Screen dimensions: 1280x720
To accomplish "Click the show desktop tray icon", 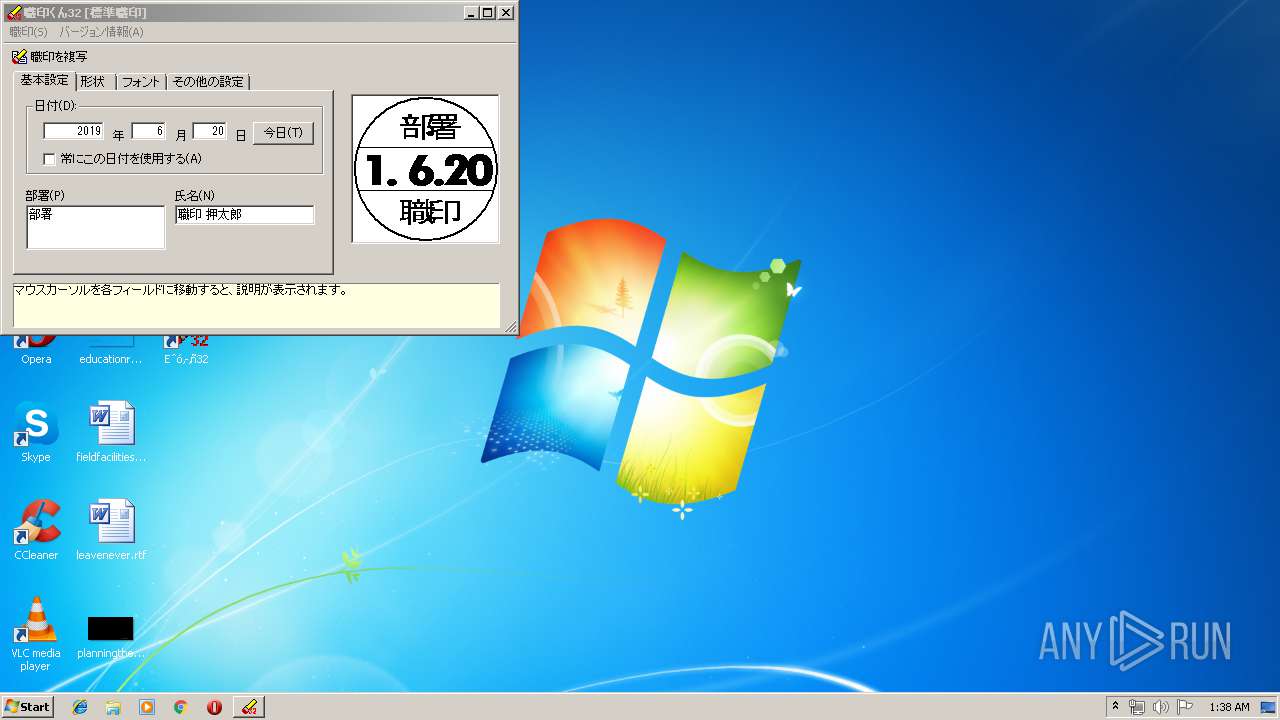I will pos(1269,707).
